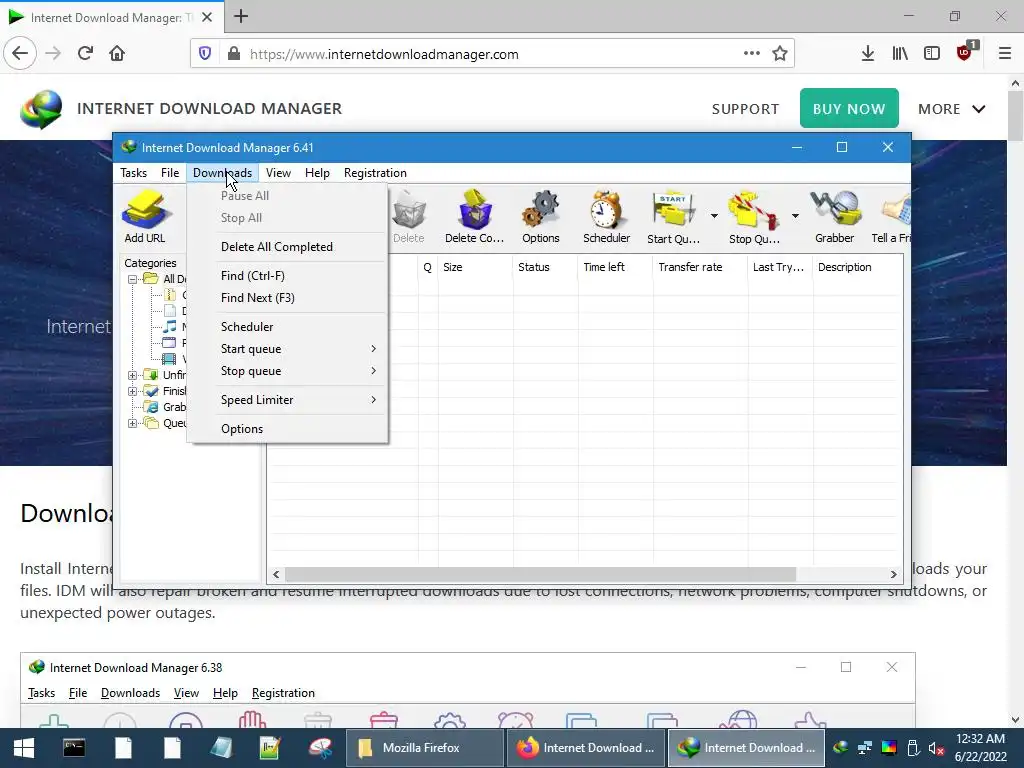Screen dimensions: 1024x768
Task: Click the BUY NOW button
Action: click(849, 108)
